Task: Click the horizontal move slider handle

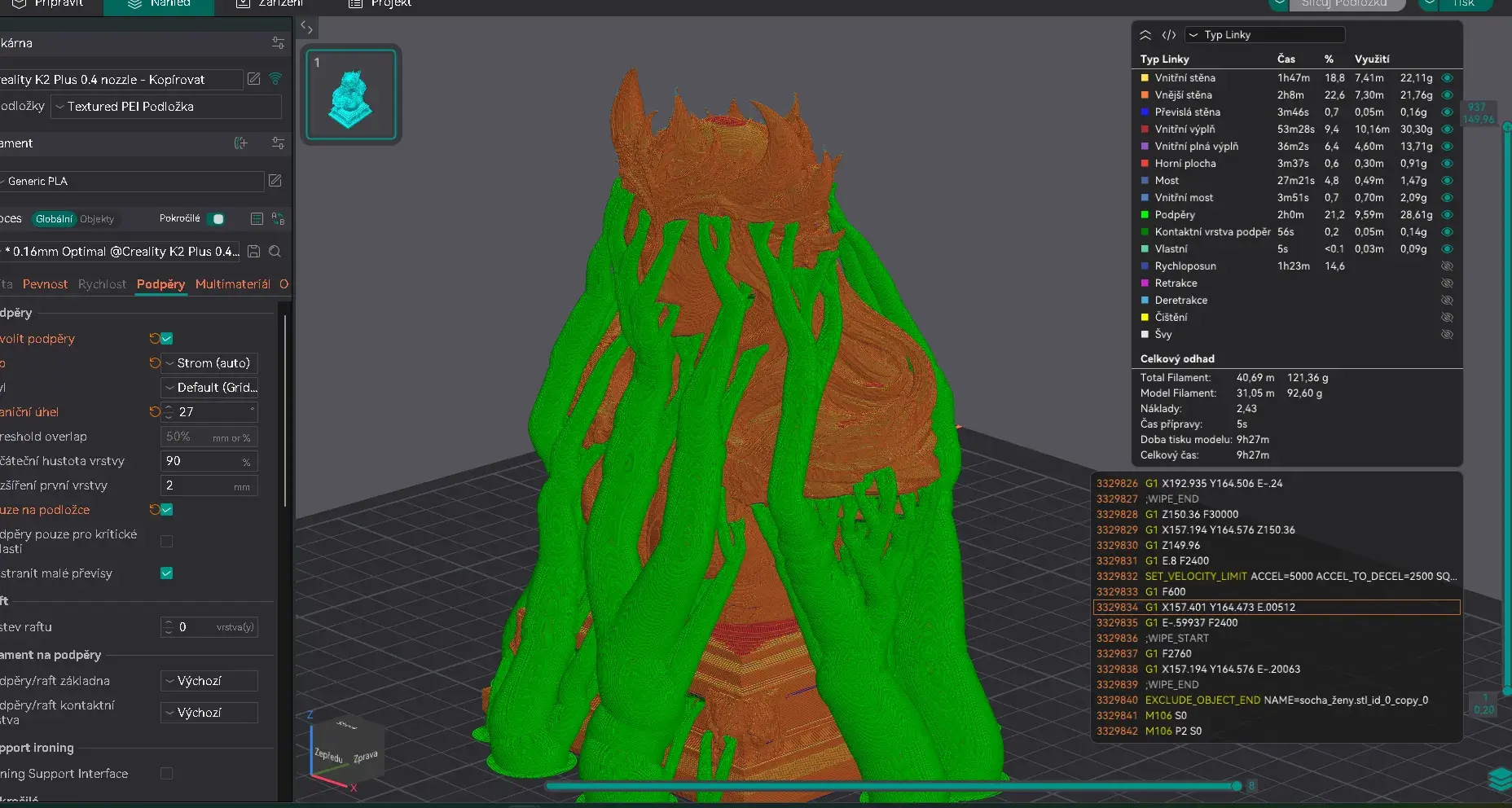Action: click(x=1237, y=786)
